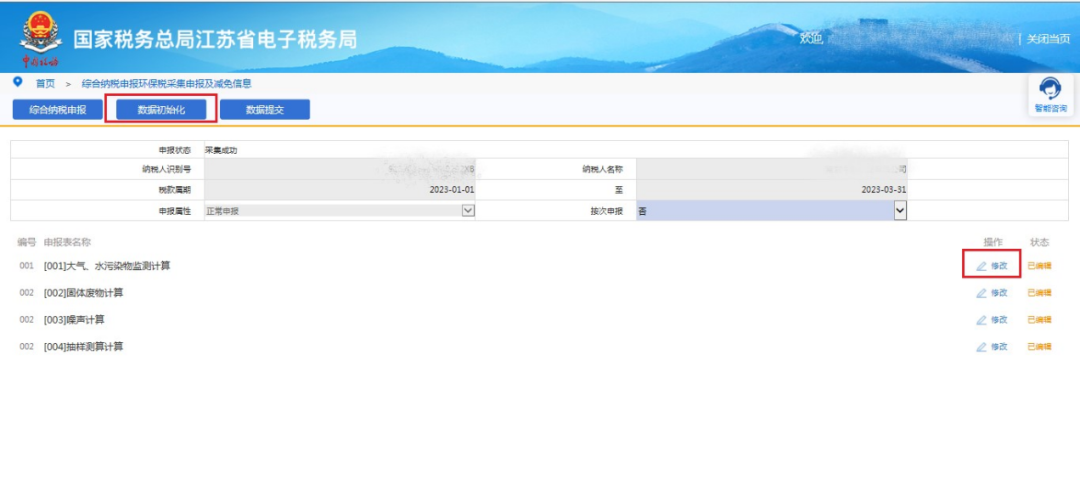This screenshot has height=496, width=1080.
Task: Click the 申报表名称 column header
Action: pos(68,242)
